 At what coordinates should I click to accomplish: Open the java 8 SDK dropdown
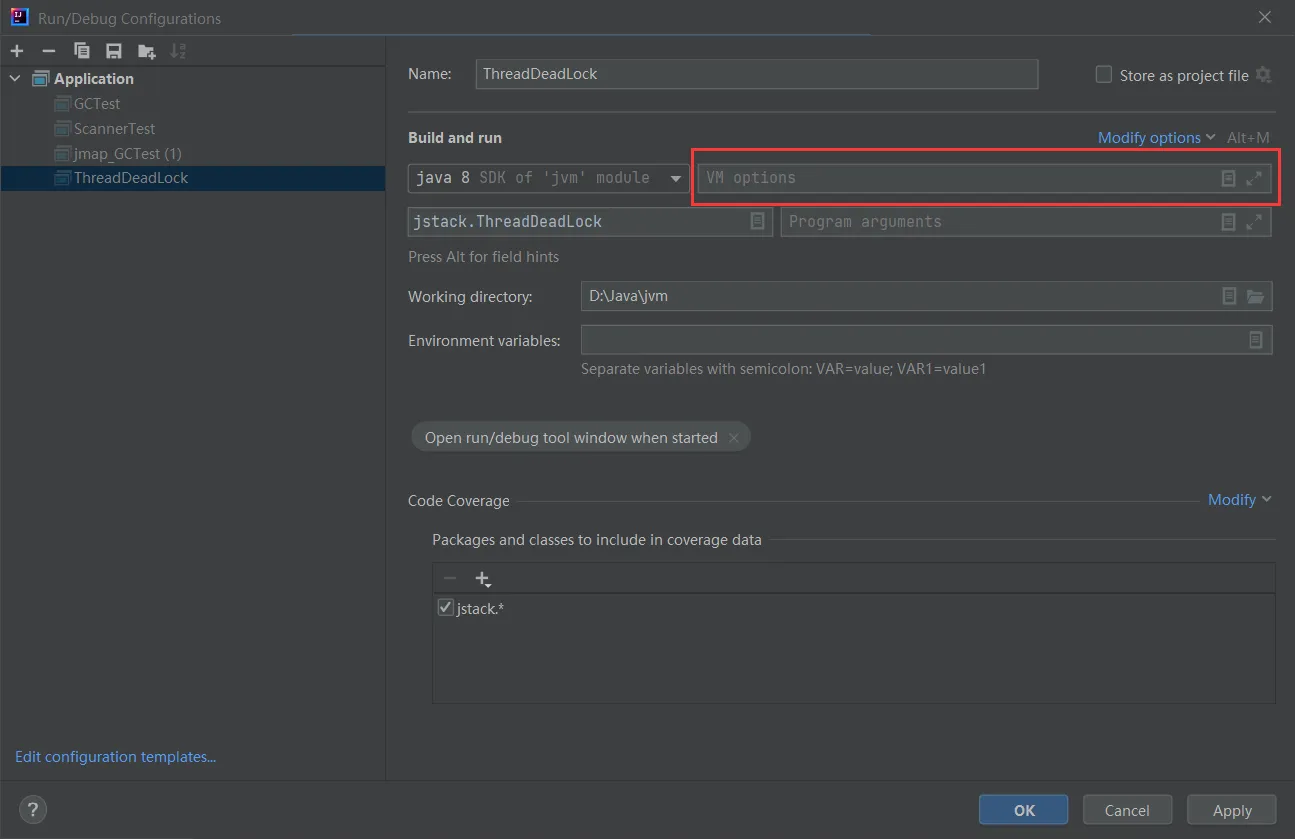(x=549, y=178)
